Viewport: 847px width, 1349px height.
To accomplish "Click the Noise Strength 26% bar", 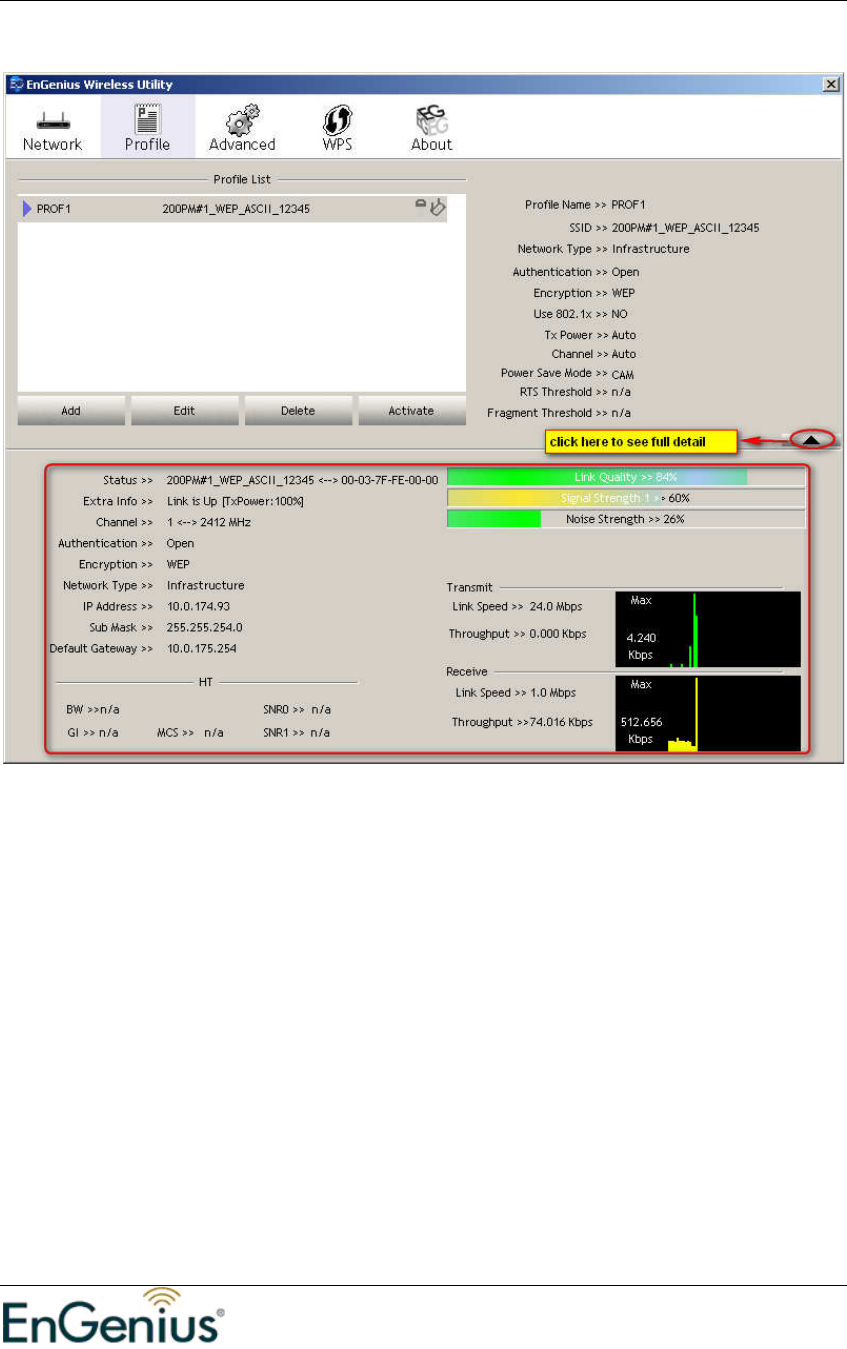I will (626, 519).
